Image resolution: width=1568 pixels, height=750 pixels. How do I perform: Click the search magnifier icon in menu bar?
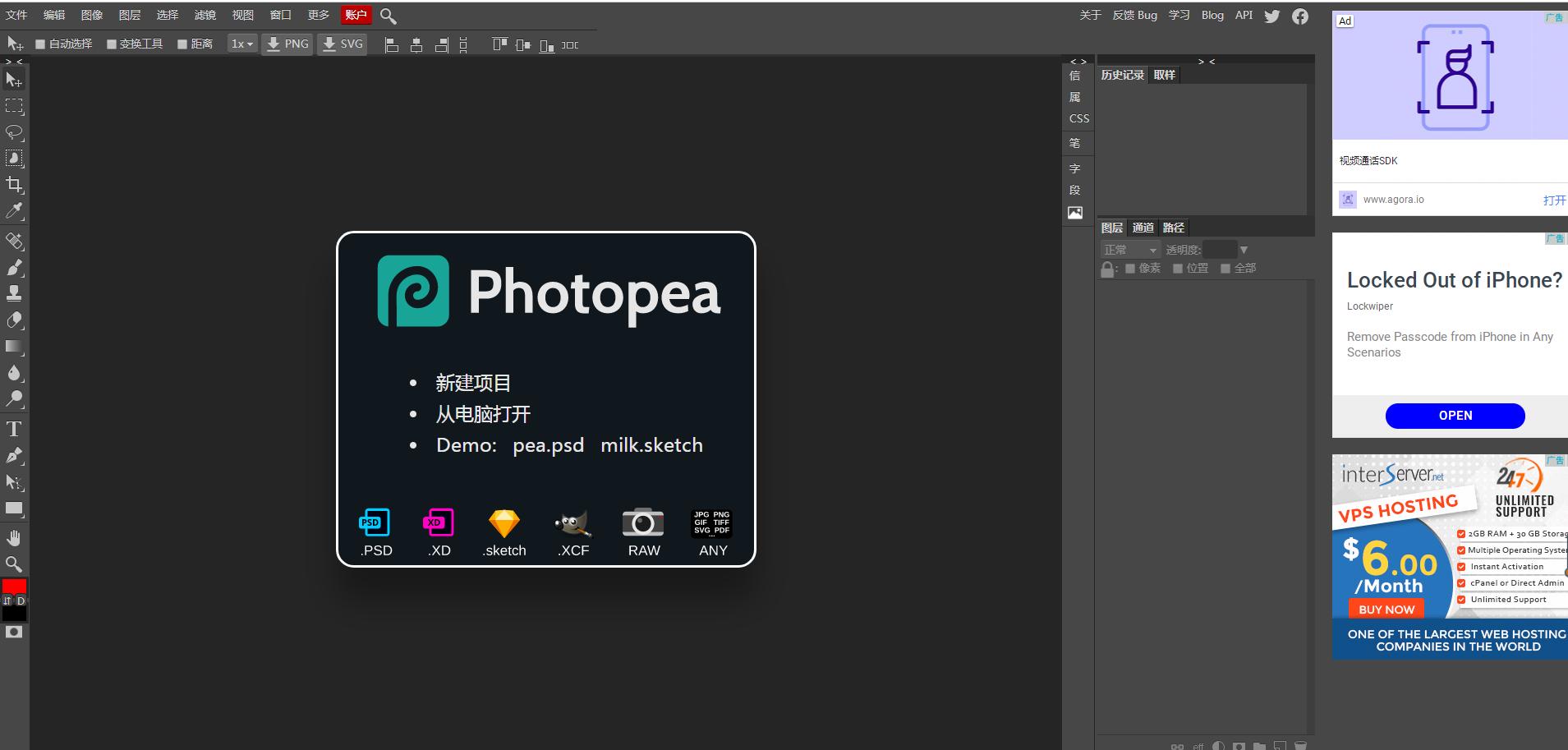tap(389, 16)
